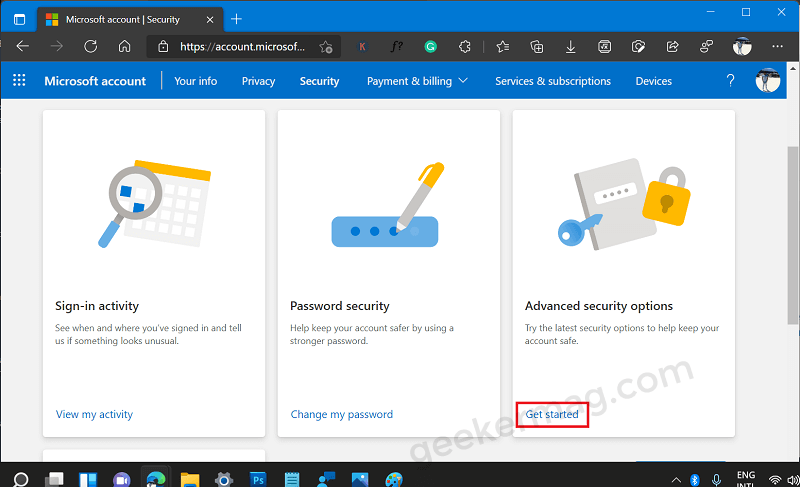This screenshot has height=487, width=800.
Task: Open Widgets from the taskbar
Action: pos(88,479)
